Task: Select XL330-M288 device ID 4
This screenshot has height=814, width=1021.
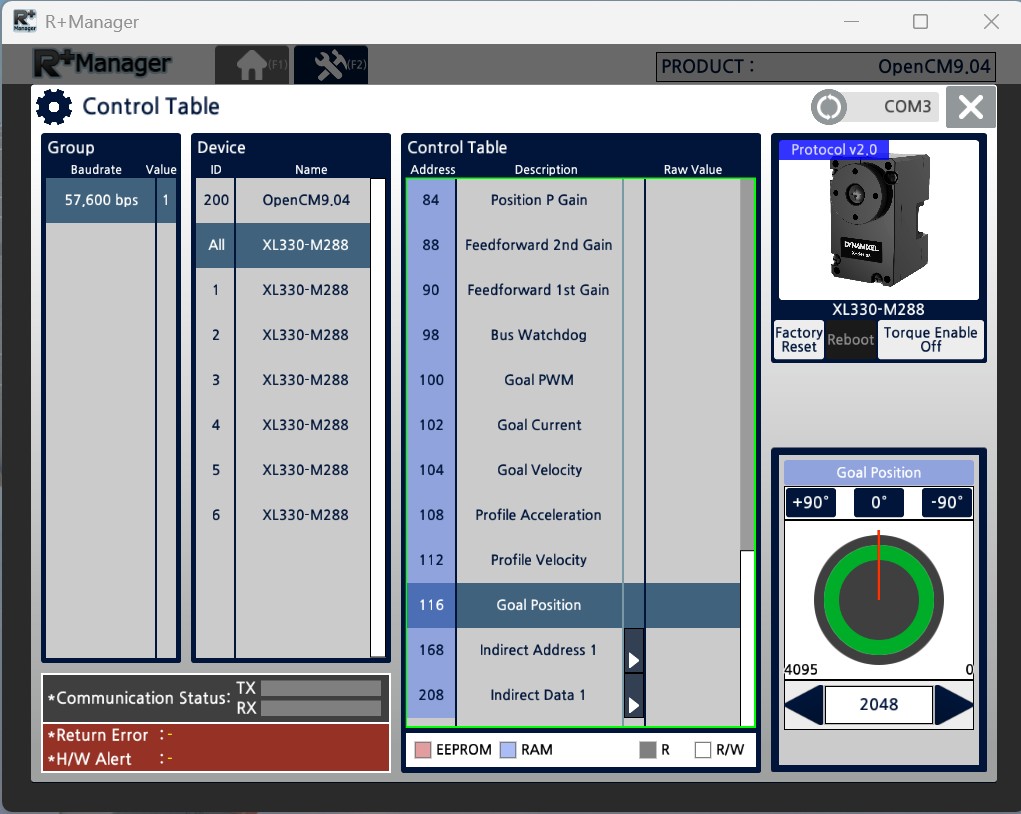Action: click(283, 425)
